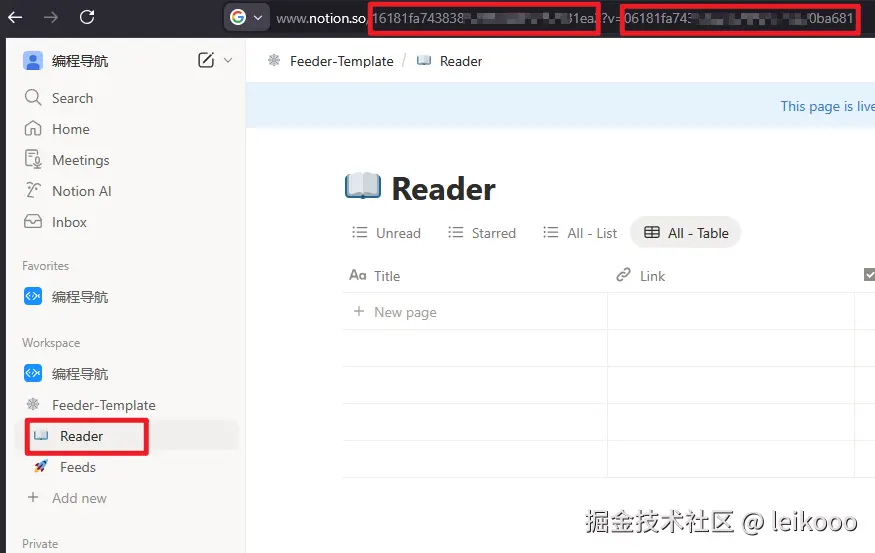Click the browser forward arrow
The height and width of the screenshot is (553, 875).
(51, 17)
